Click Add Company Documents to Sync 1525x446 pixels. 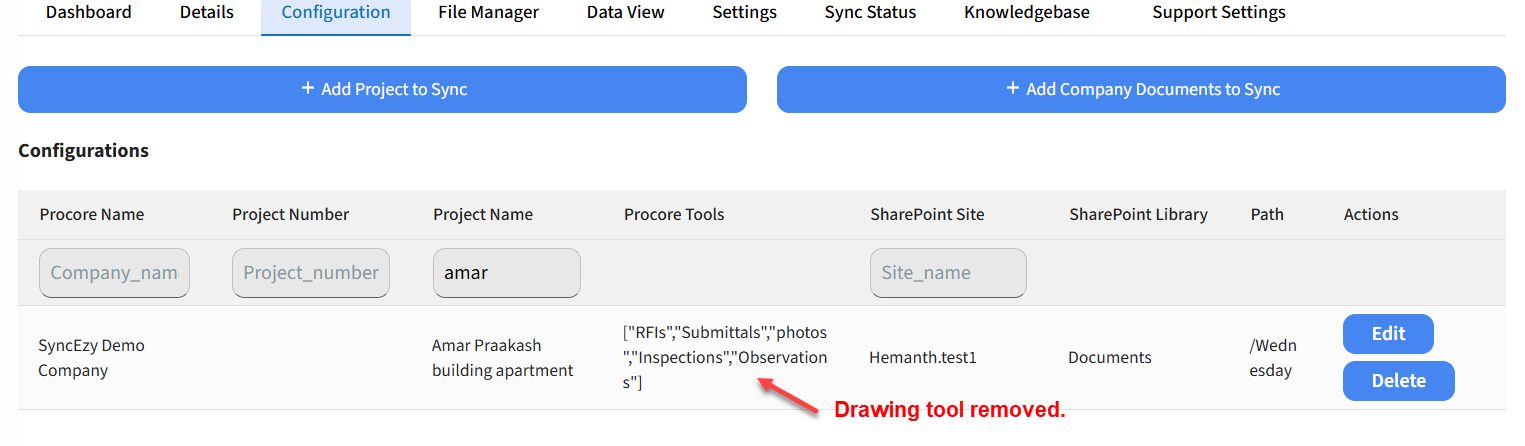1141,89
